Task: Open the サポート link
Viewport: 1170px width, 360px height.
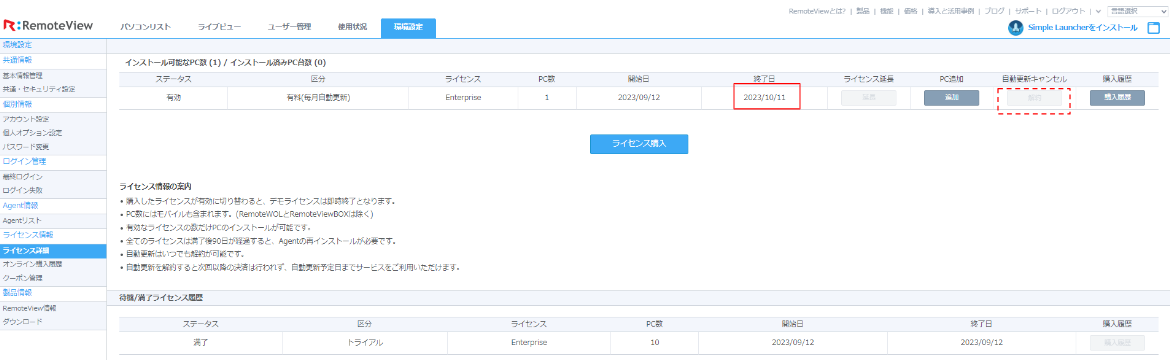Action: [x=1027, y=11]
